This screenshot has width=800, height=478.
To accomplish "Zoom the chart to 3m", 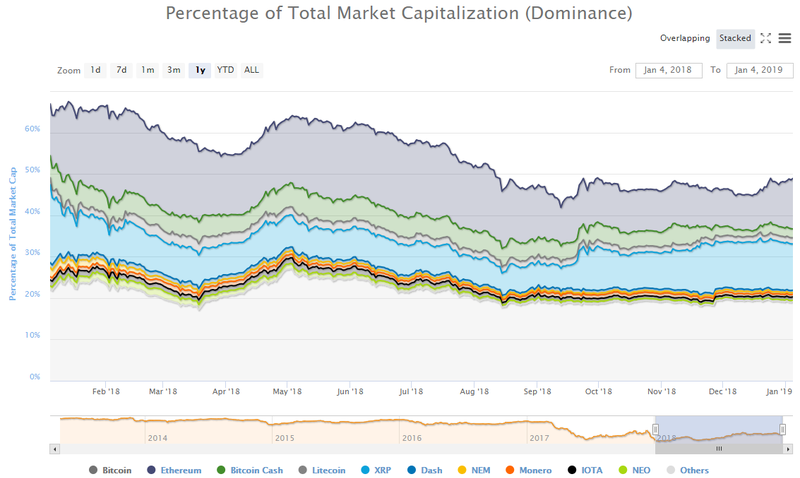I will pyautogui.click(x=173, y=70).
